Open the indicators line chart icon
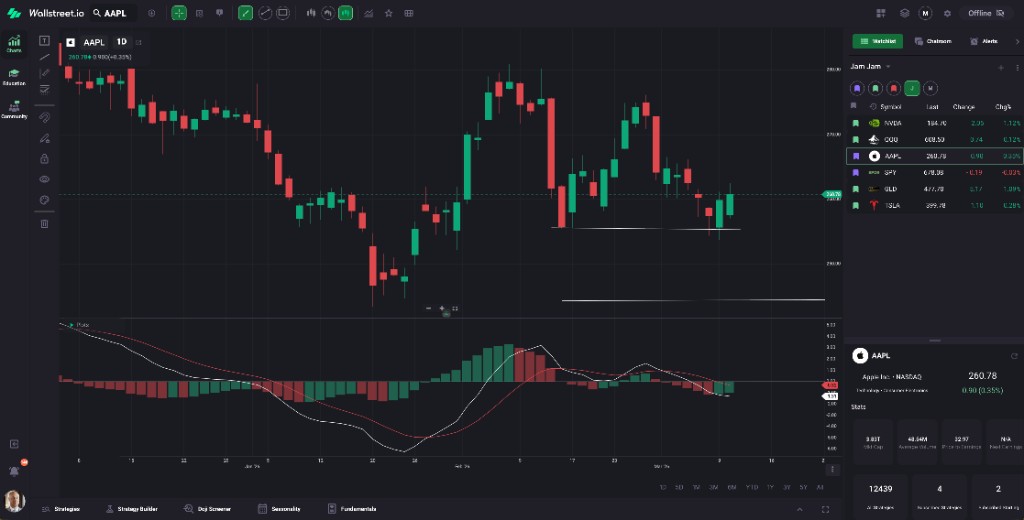 [x=369, y=13]
